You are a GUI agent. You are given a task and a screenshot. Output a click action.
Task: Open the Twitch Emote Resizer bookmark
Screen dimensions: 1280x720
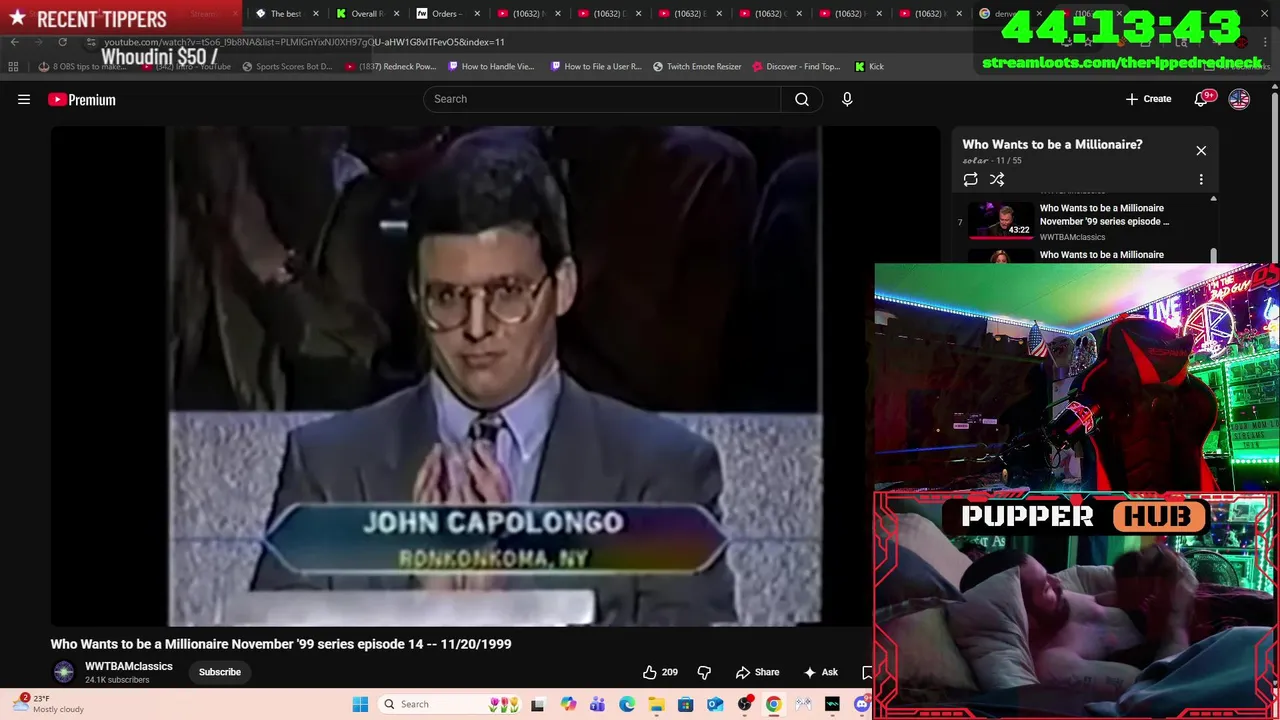[697, 66]
